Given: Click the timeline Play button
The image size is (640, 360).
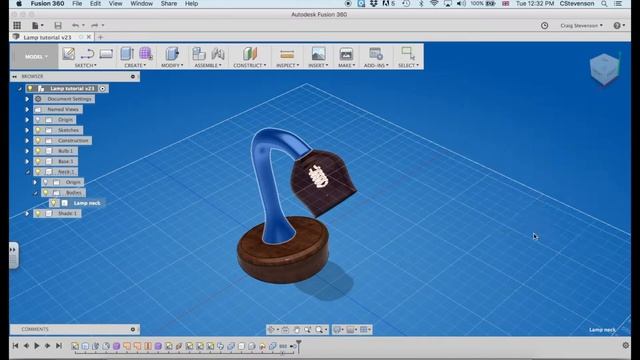Looking at the screenshot, I should coord(37,346).
